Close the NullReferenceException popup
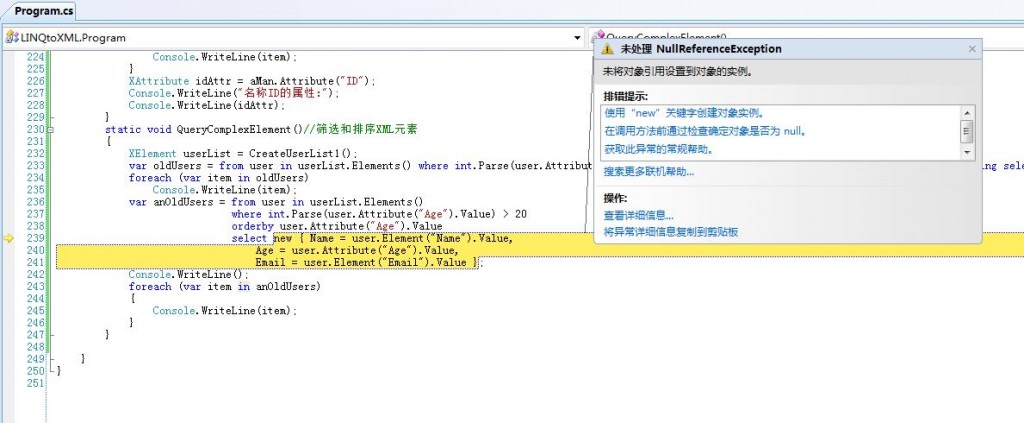1024x423 pixels. pos(972,49)
